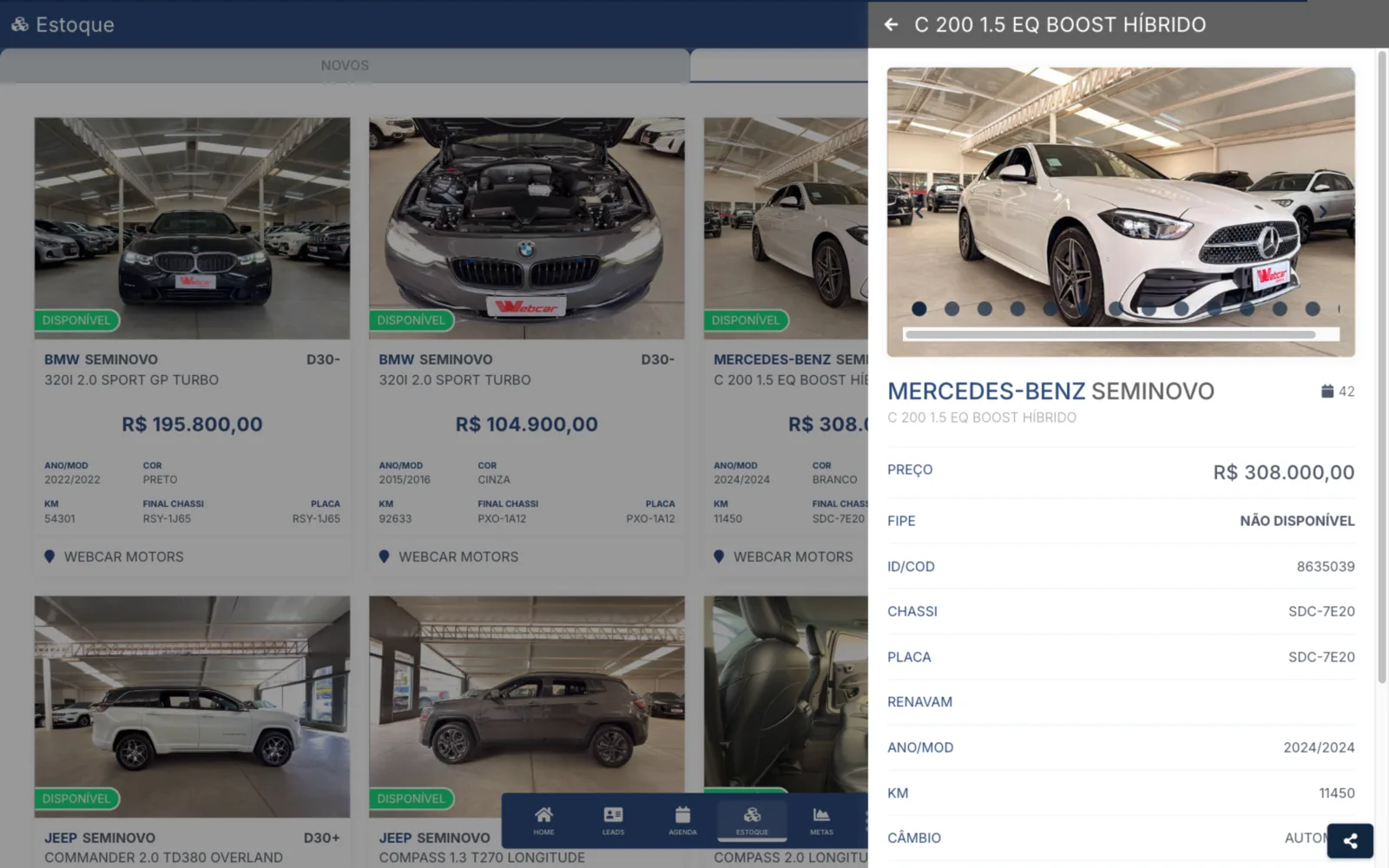This screenshot has height=868, width=1389.
Task: Open Leads in the bottom navigation
Action: (613, 820)
